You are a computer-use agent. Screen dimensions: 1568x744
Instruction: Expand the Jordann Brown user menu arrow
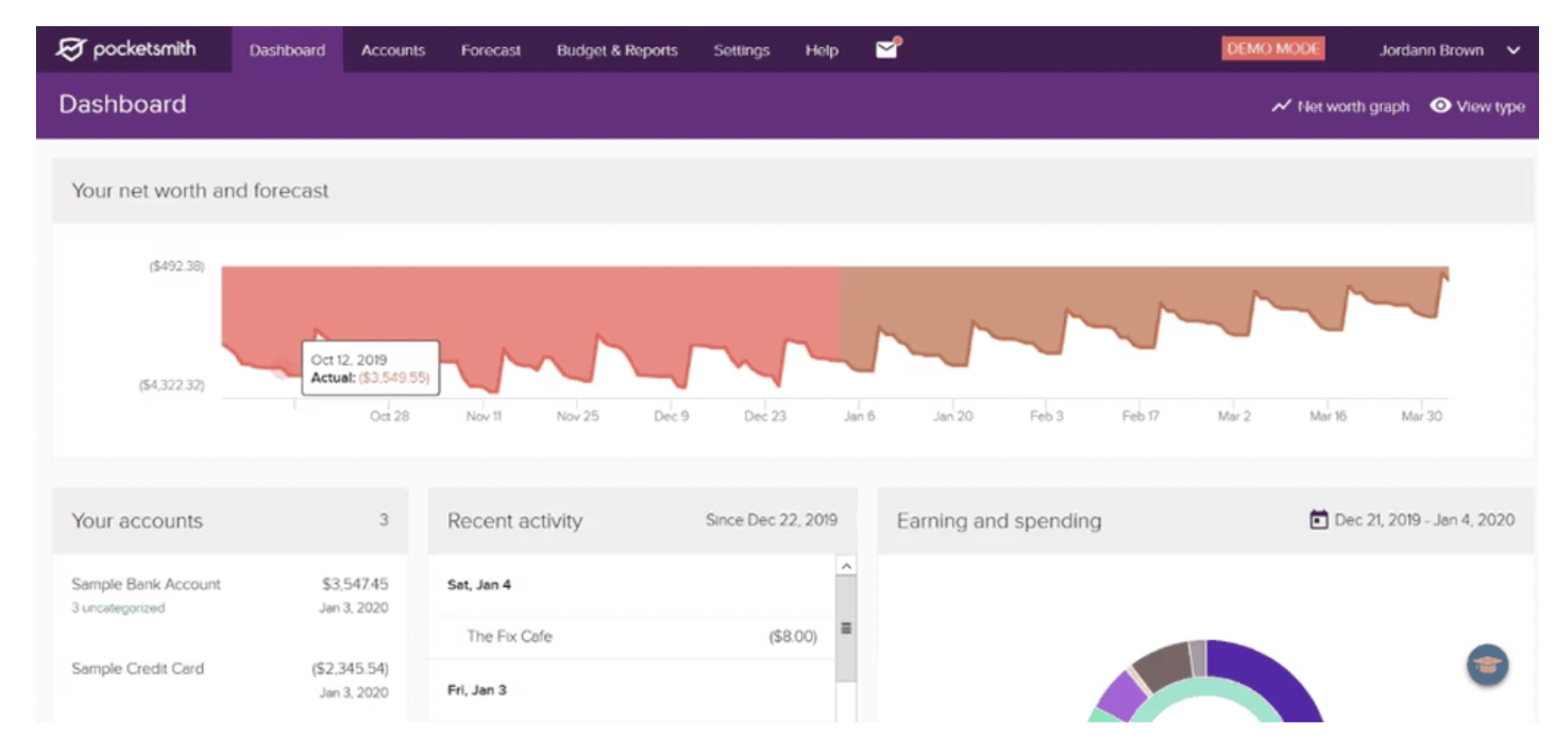click(1513, 51)
